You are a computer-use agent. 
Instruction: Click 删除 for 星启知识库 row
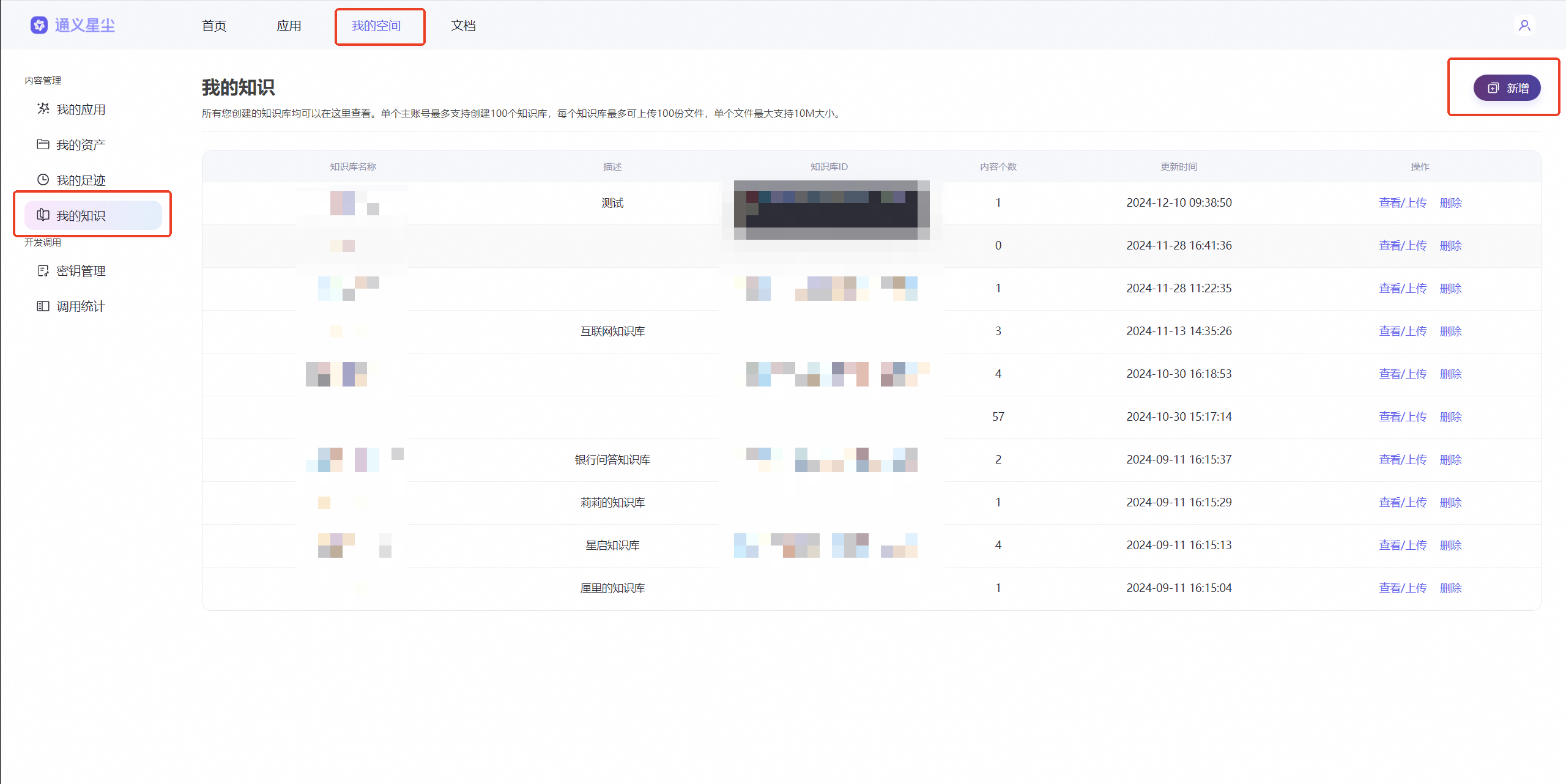pyautogui.click(x=1451, y=545)
